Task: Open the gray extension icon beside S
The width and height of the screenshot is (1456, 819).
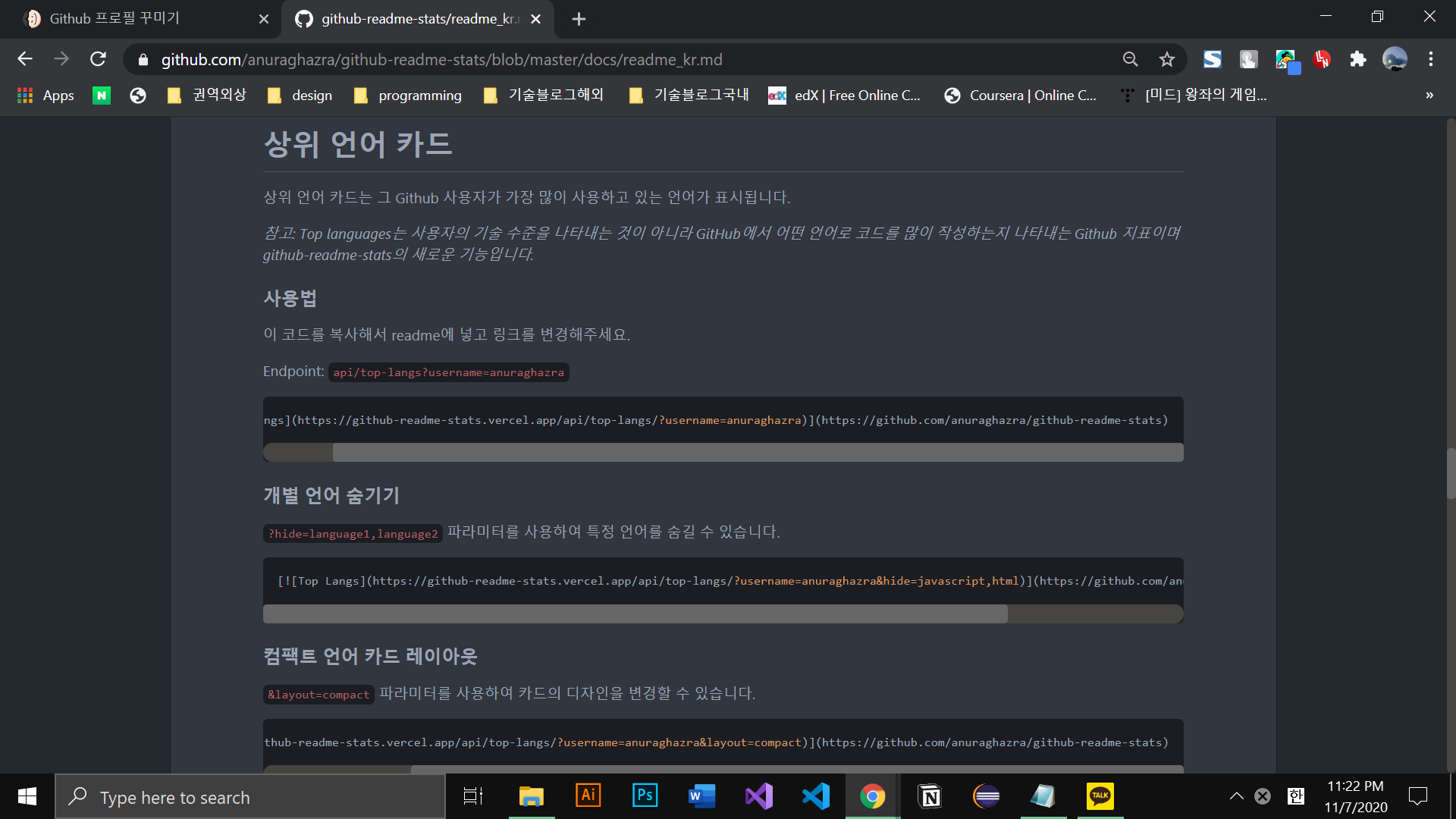Action: click(1248, 59)
